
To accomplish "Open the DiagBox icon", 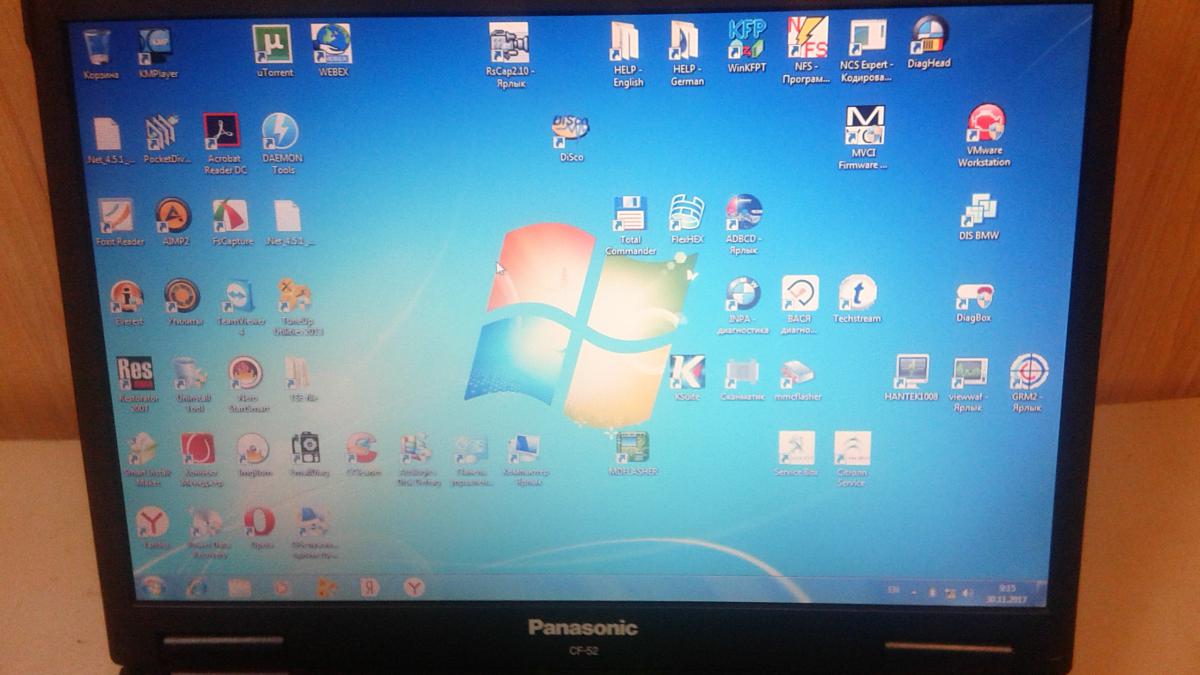I will coord(973,297).
